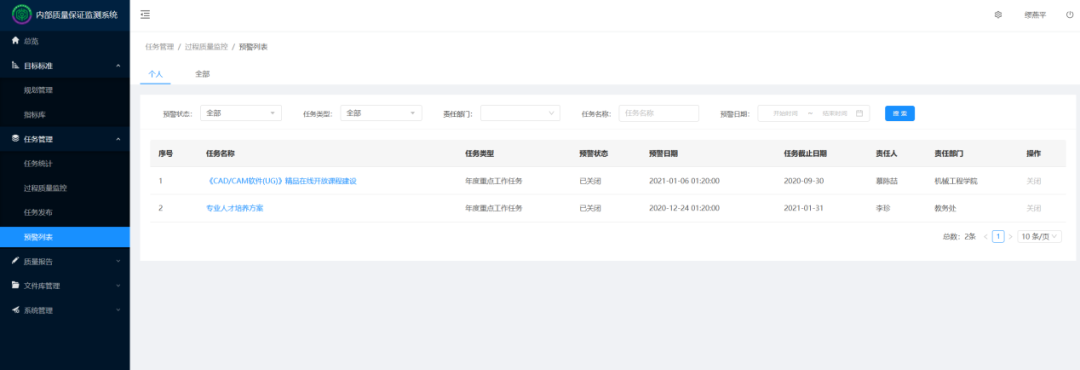Screen dimensions: 1080x370
Task: Open 总览 home icon in sidebar
Action: (15, 41)
